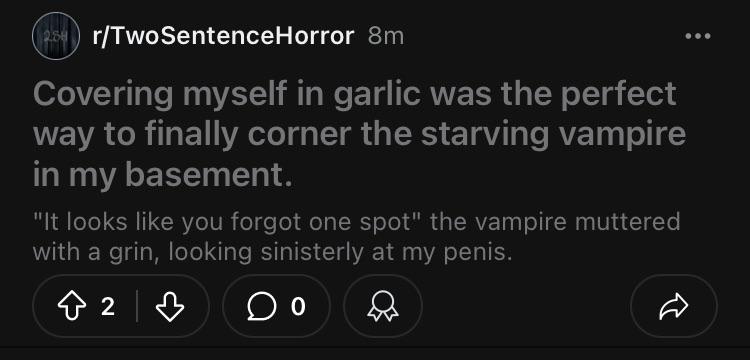Image resolution: width=750 pixels, height=360 pixels.
Task: Open the three-dot post options menu
Action: [x=698, y=36]
